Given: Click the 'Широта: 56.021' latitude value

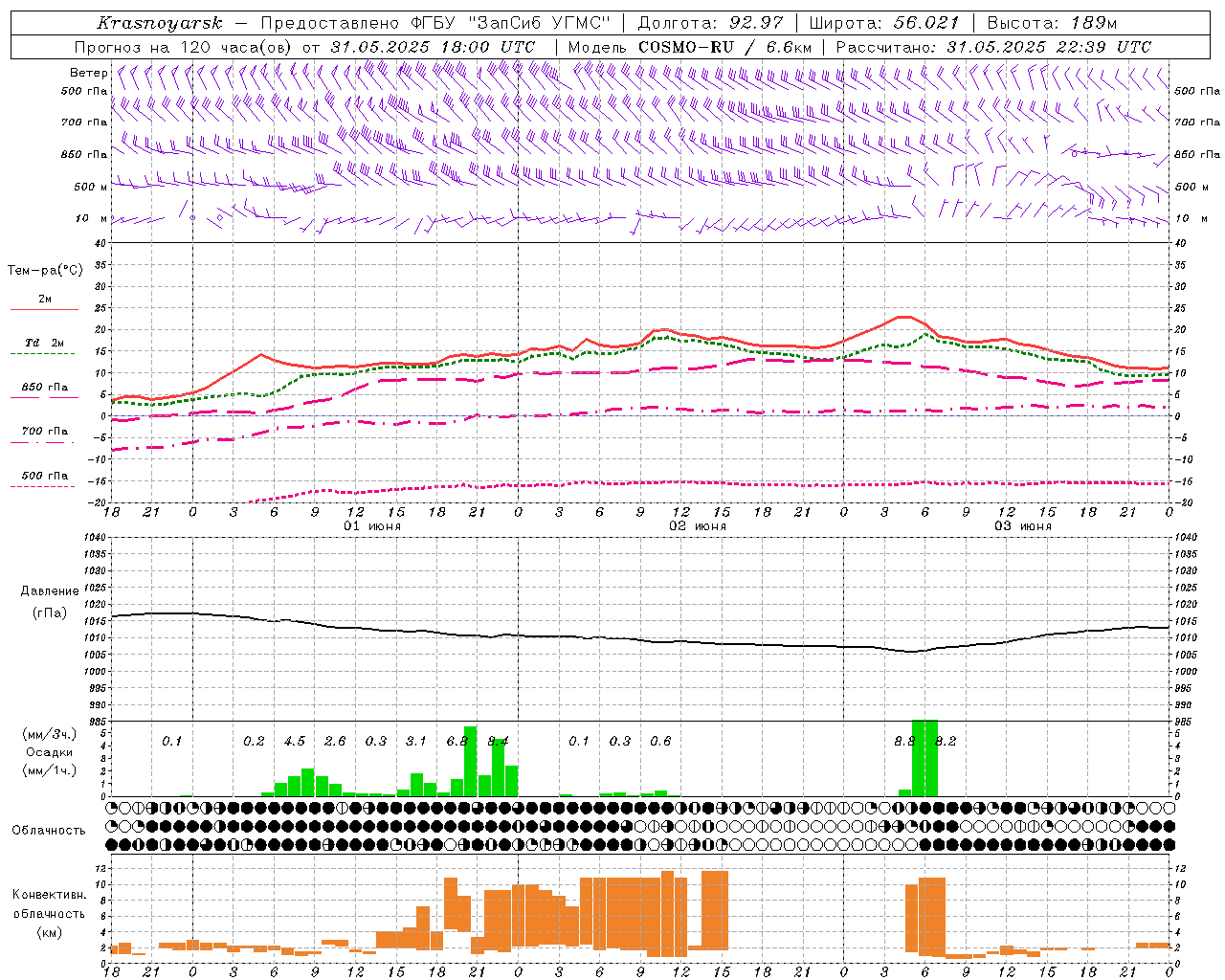Looking at the screenshot, I should pos(883,23).
